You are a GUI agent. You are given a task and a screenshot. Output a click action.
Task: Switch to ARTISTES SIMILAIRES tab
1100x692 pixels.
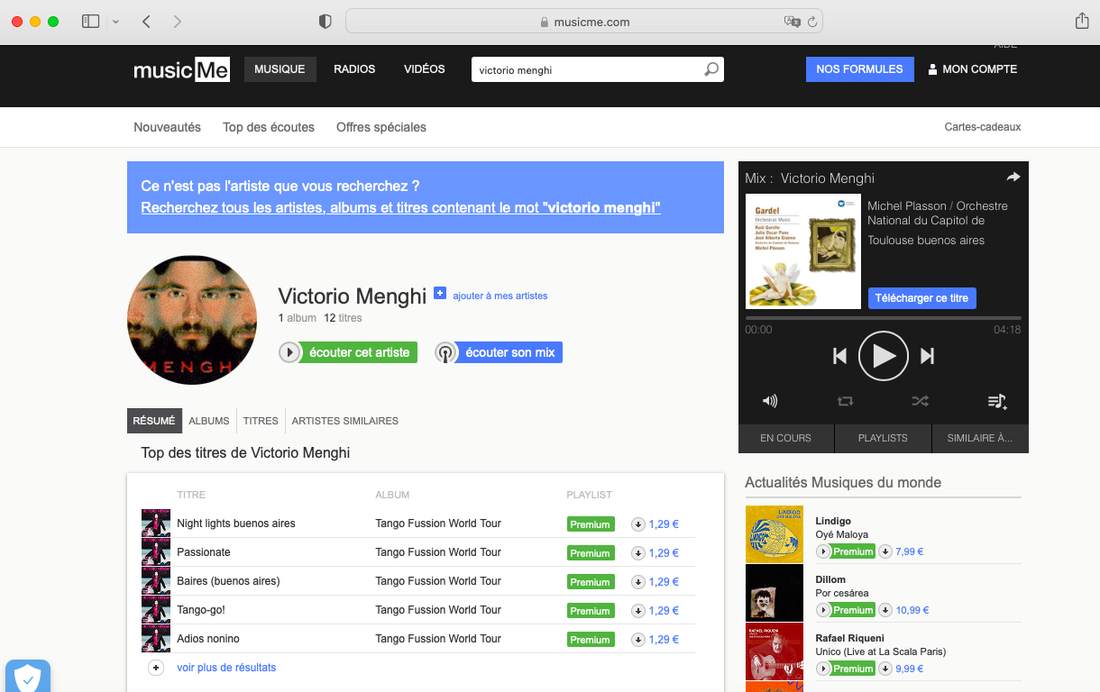(345, 421)
